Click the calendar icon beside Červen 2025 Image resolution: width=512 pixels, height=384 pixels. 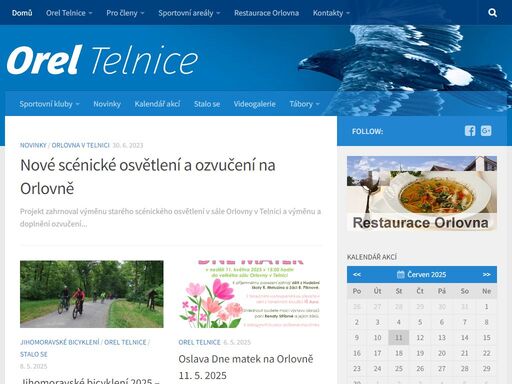tap(401, 274)
